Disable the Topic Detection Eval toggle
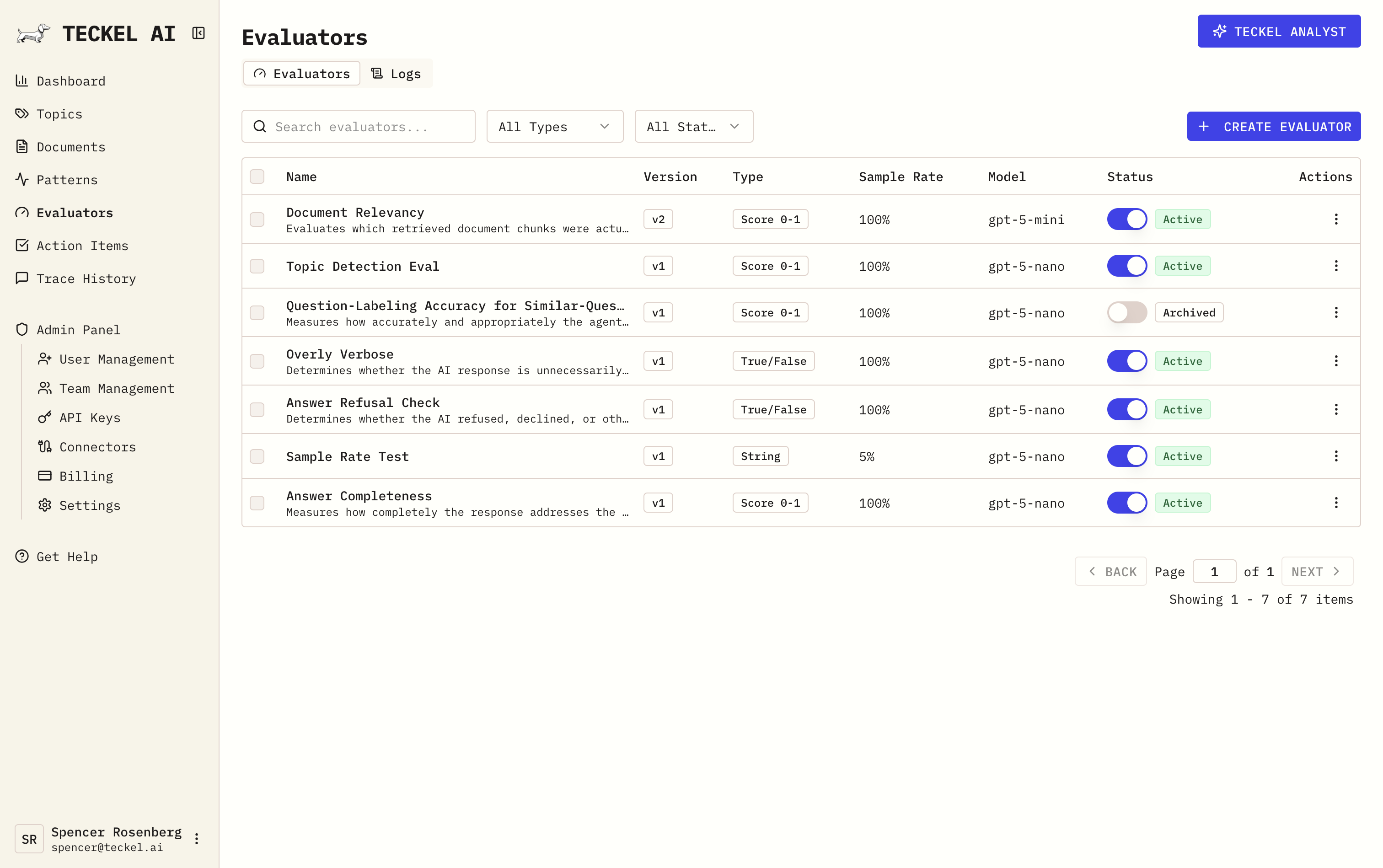This screenshot has width=1383, height=868. pos(1126,266)
